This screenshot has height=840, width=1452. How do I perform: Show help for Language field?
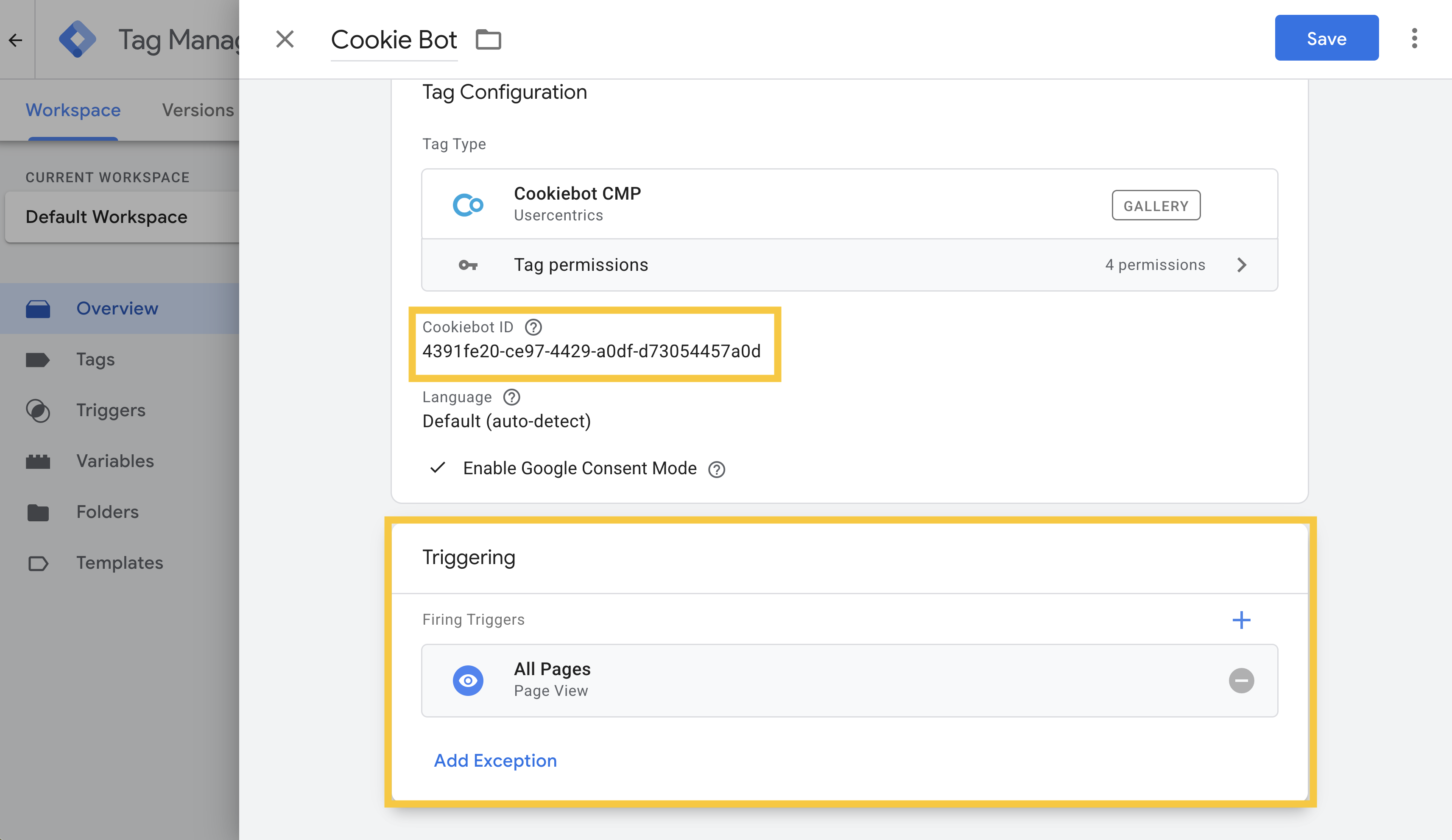[511, 397]
